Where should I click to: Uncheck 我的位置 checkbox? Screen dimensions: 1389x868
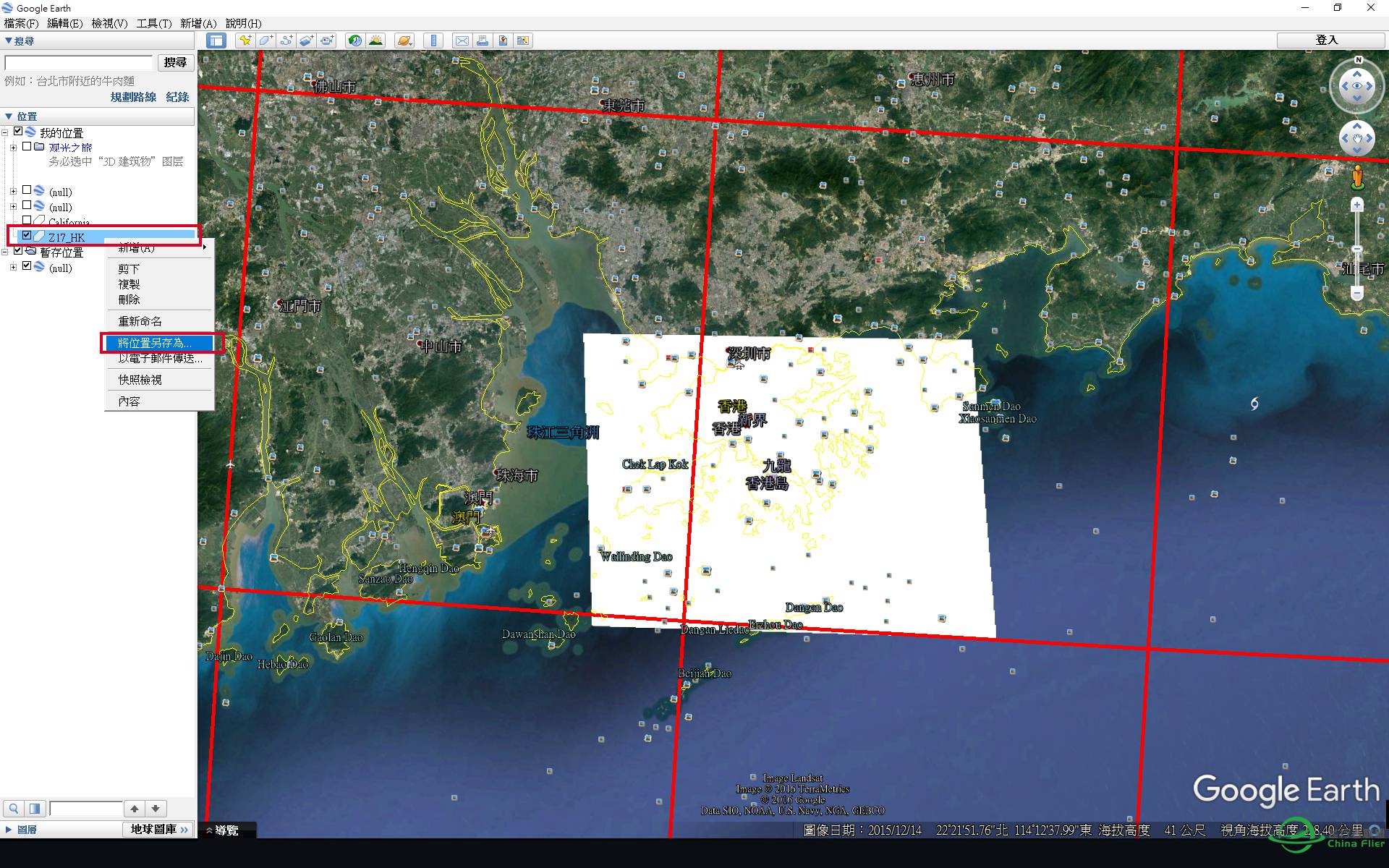point(18,132)
